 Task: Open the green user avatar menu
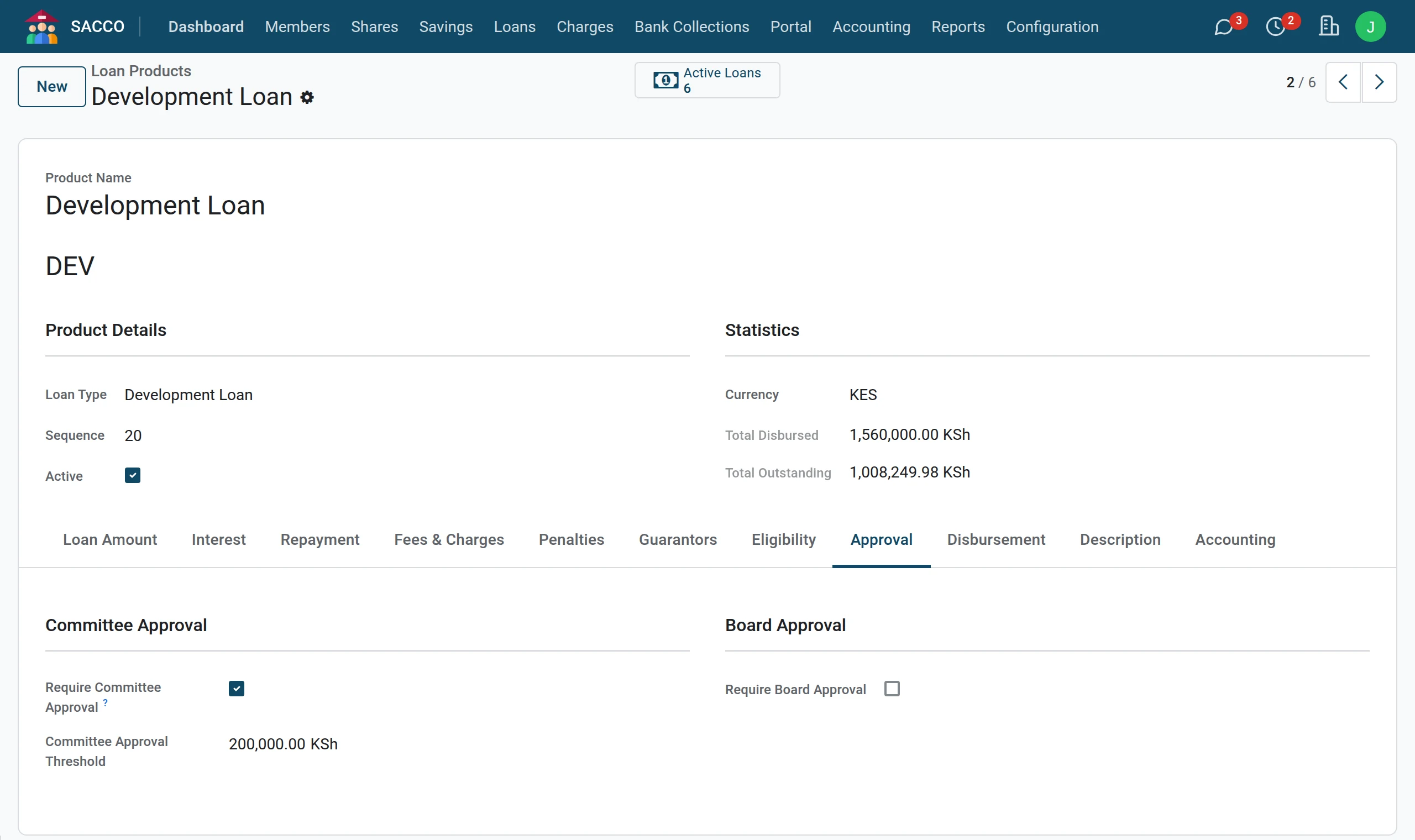click(x=1370, y=27)
